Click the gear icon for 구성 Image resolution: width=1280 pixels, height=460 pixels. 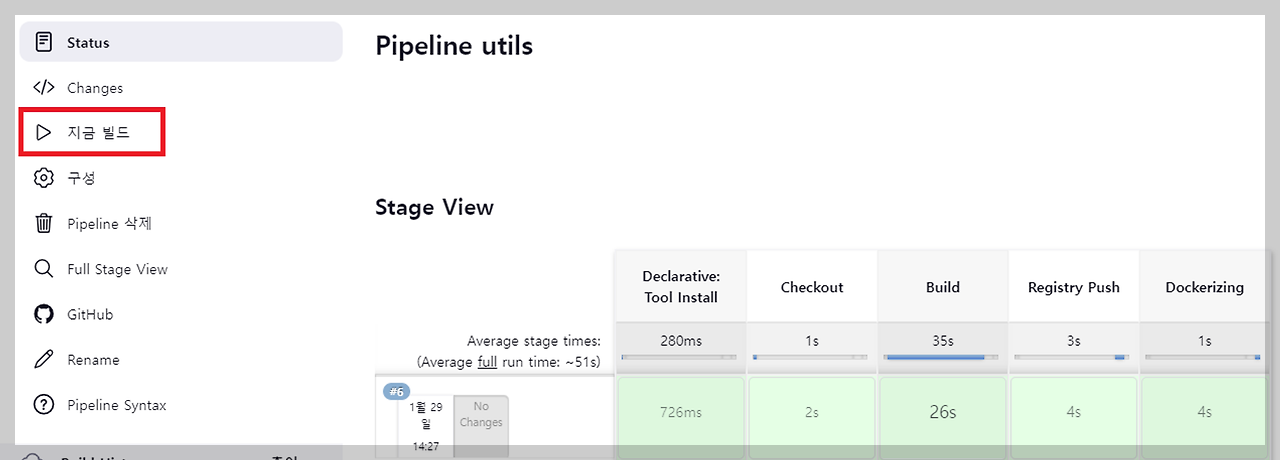(x=43, y=178)
